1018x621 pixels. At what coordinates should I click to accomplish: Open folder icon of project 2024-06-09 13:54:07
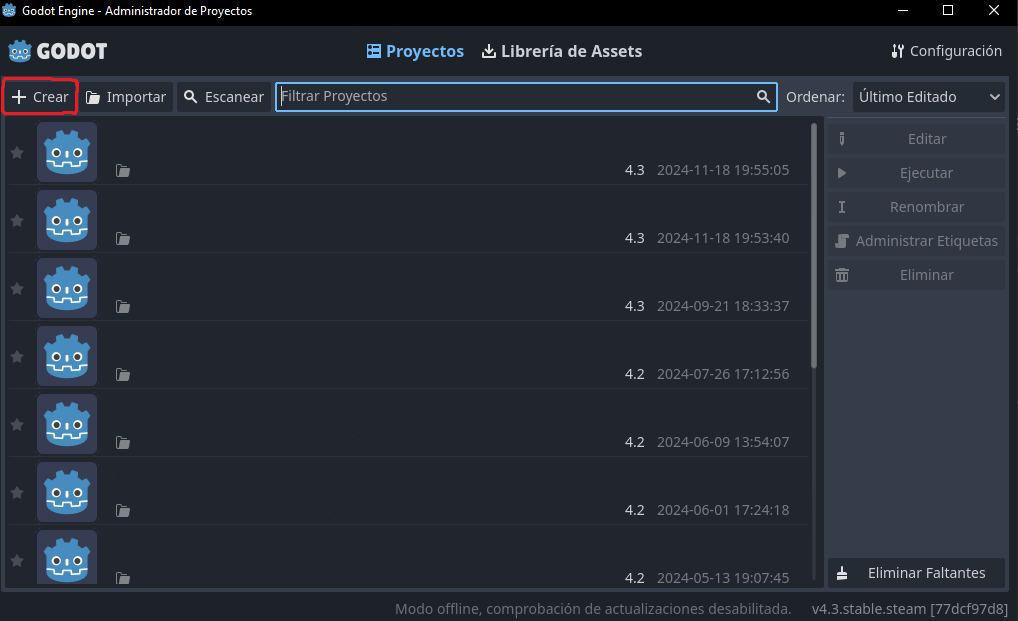click(123, 443)
